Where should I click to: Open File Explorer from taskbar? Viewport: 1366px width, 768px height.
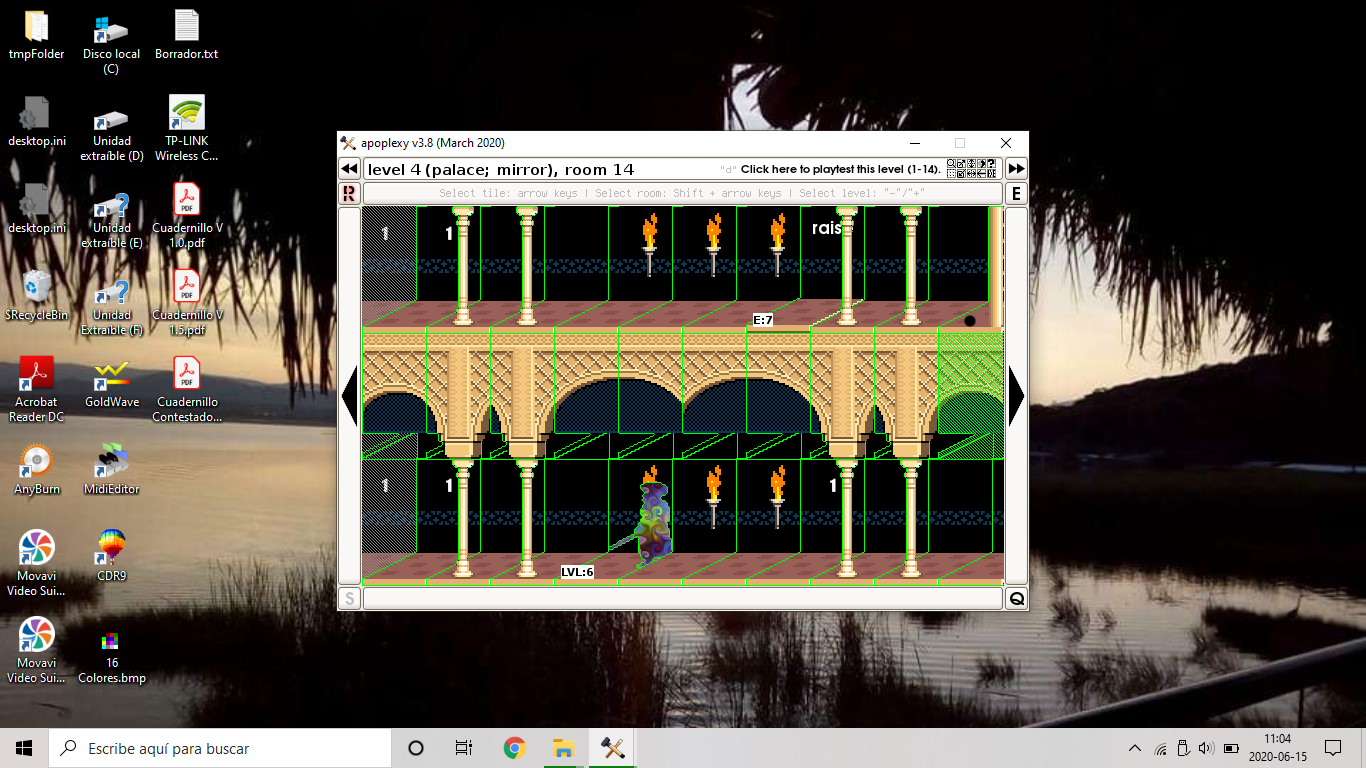coord(563,748)
